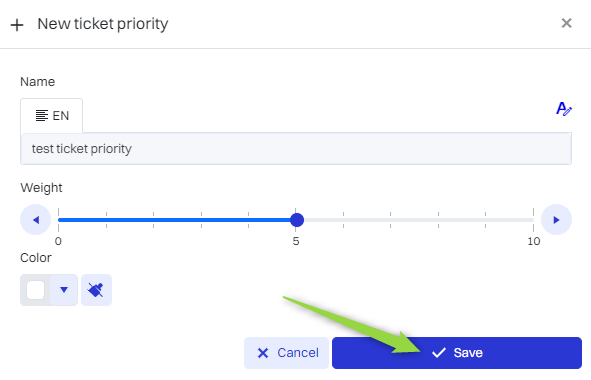Click the Cancel button

click(x=286, y=353)
